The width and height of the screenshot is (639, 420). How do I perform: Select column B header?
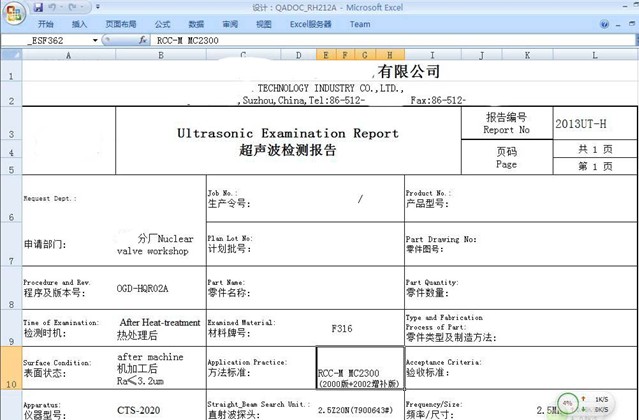point(160,55)
